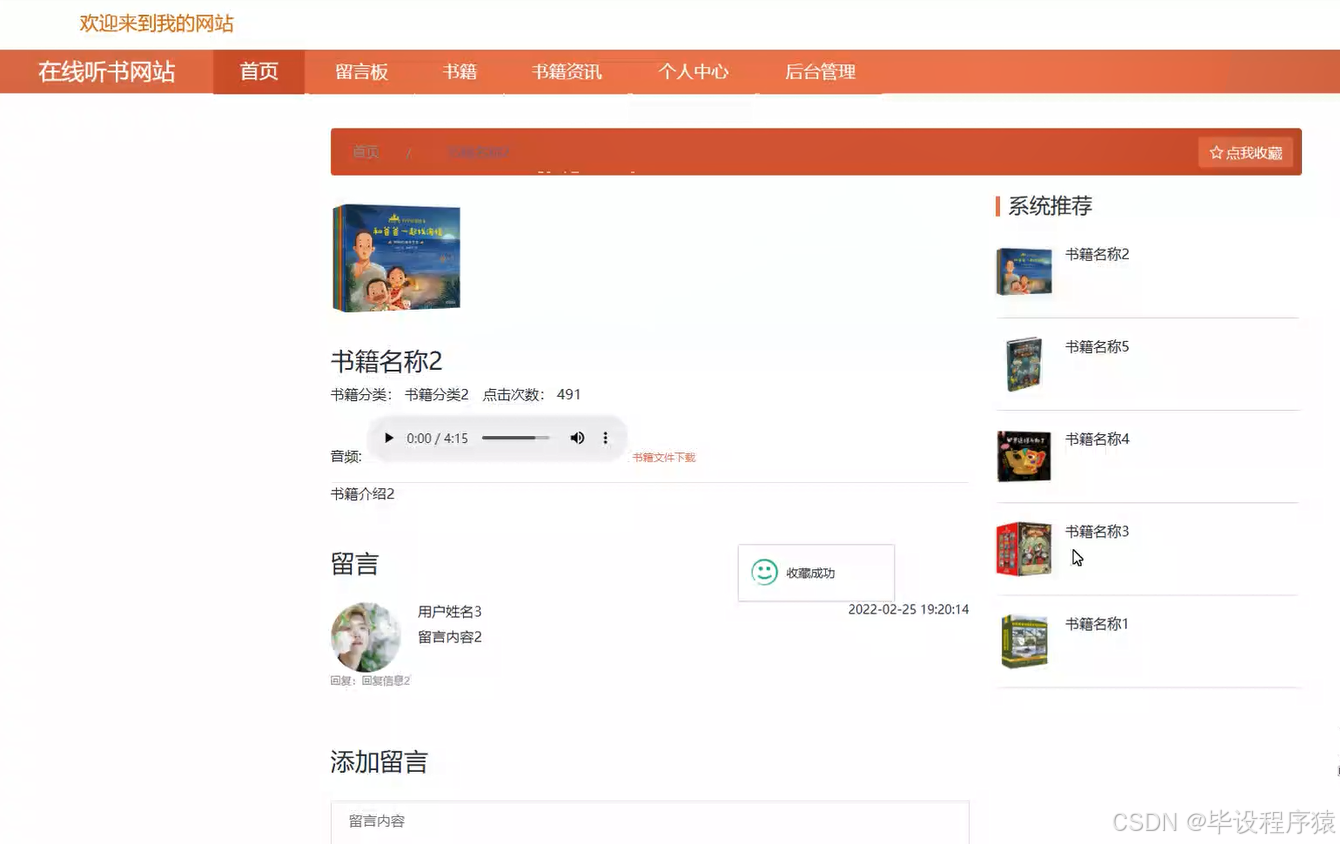Open the main book cover image

pos(396,258)
